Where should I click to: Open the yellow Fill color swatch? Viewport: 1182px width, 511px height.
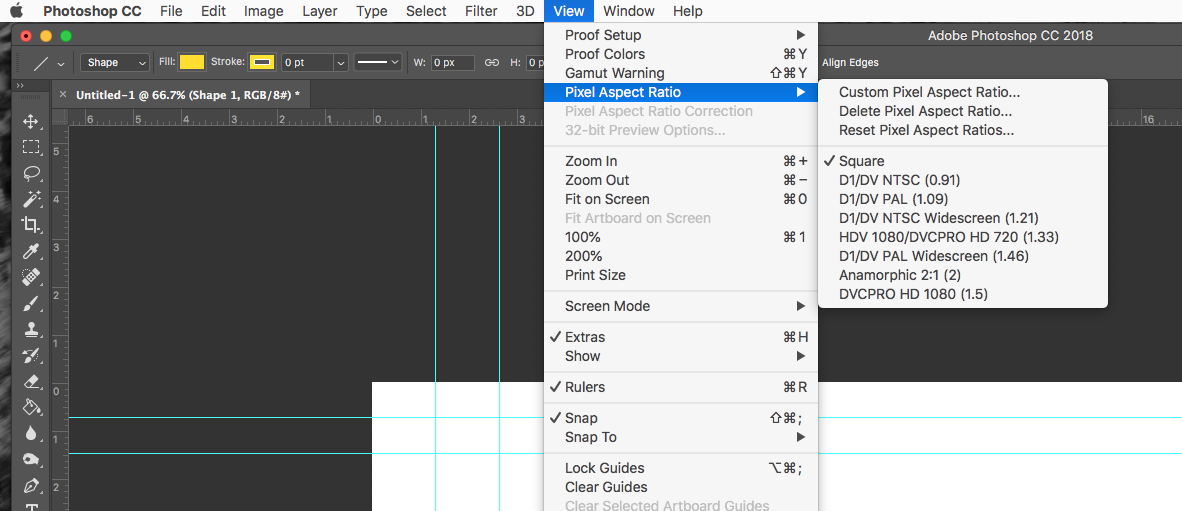click(191, 63)
